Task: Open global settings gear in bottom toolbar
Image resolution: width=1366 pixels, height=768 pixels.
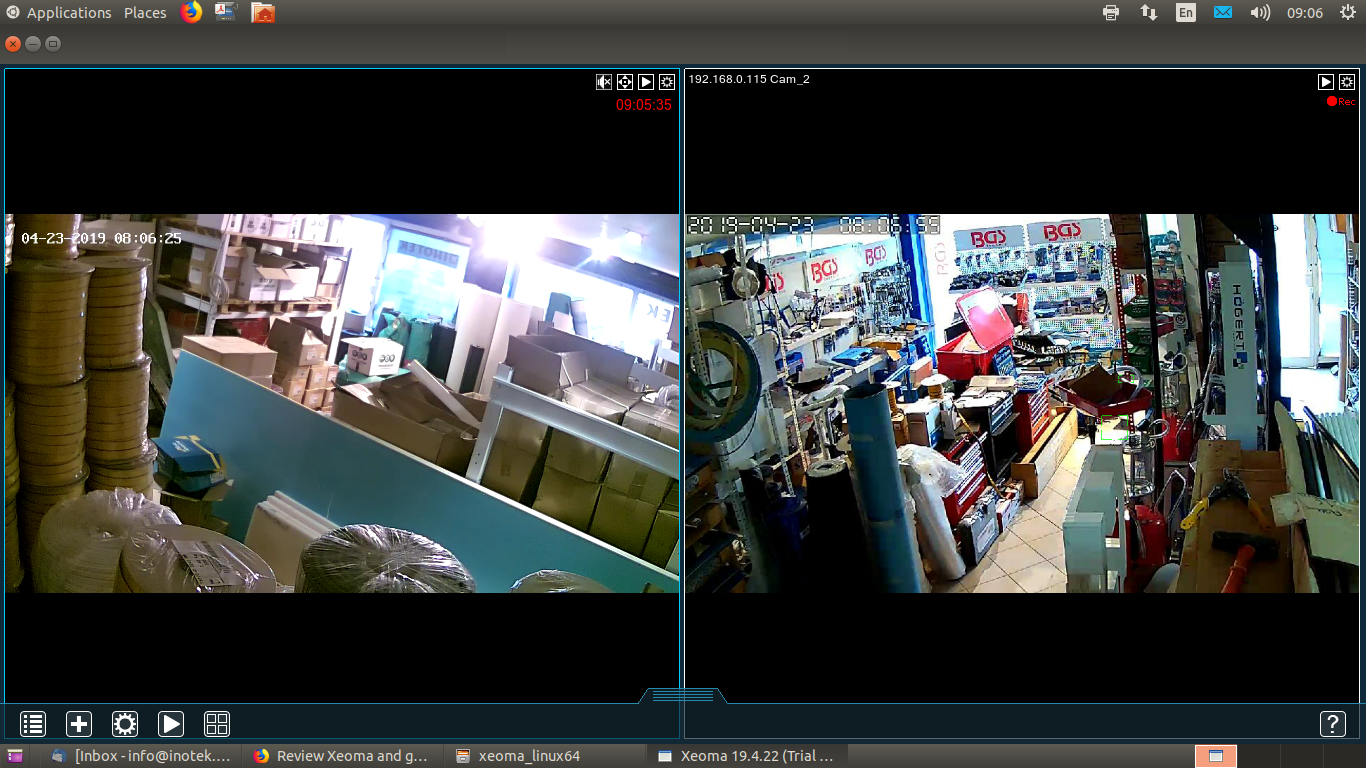Action: click(125, 724)
